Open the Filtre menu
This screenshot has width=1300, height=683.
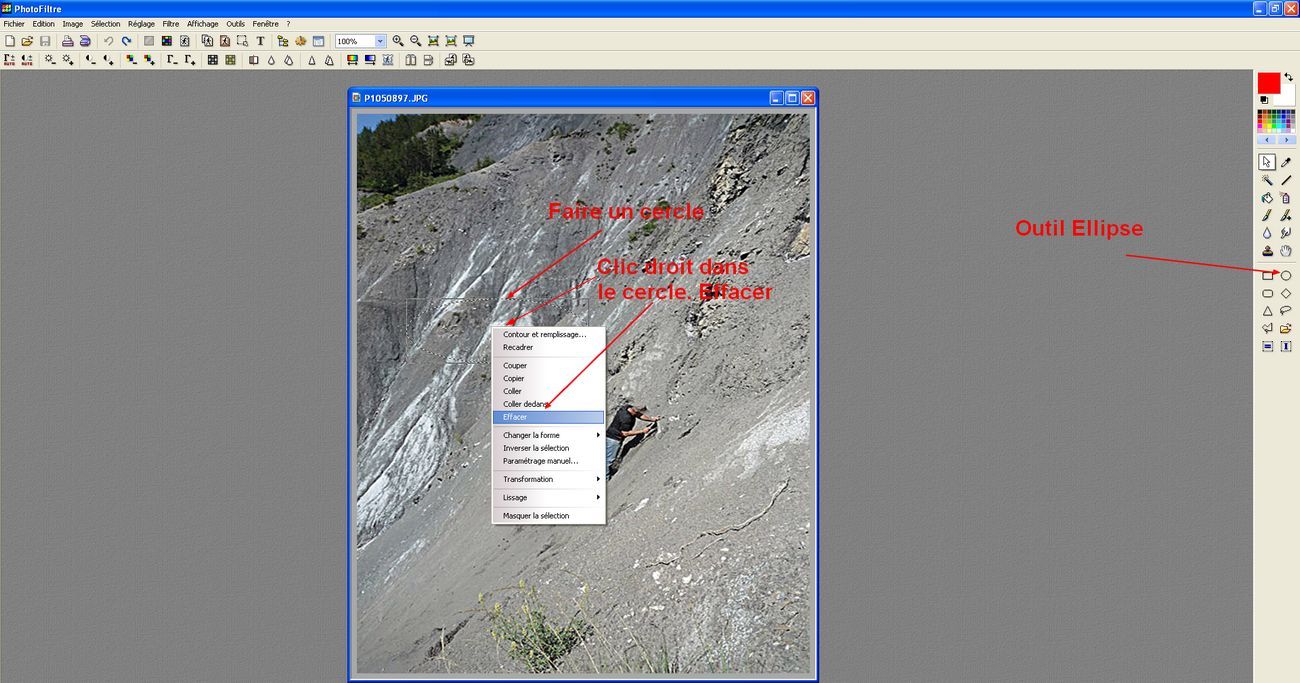click(171, 24)
